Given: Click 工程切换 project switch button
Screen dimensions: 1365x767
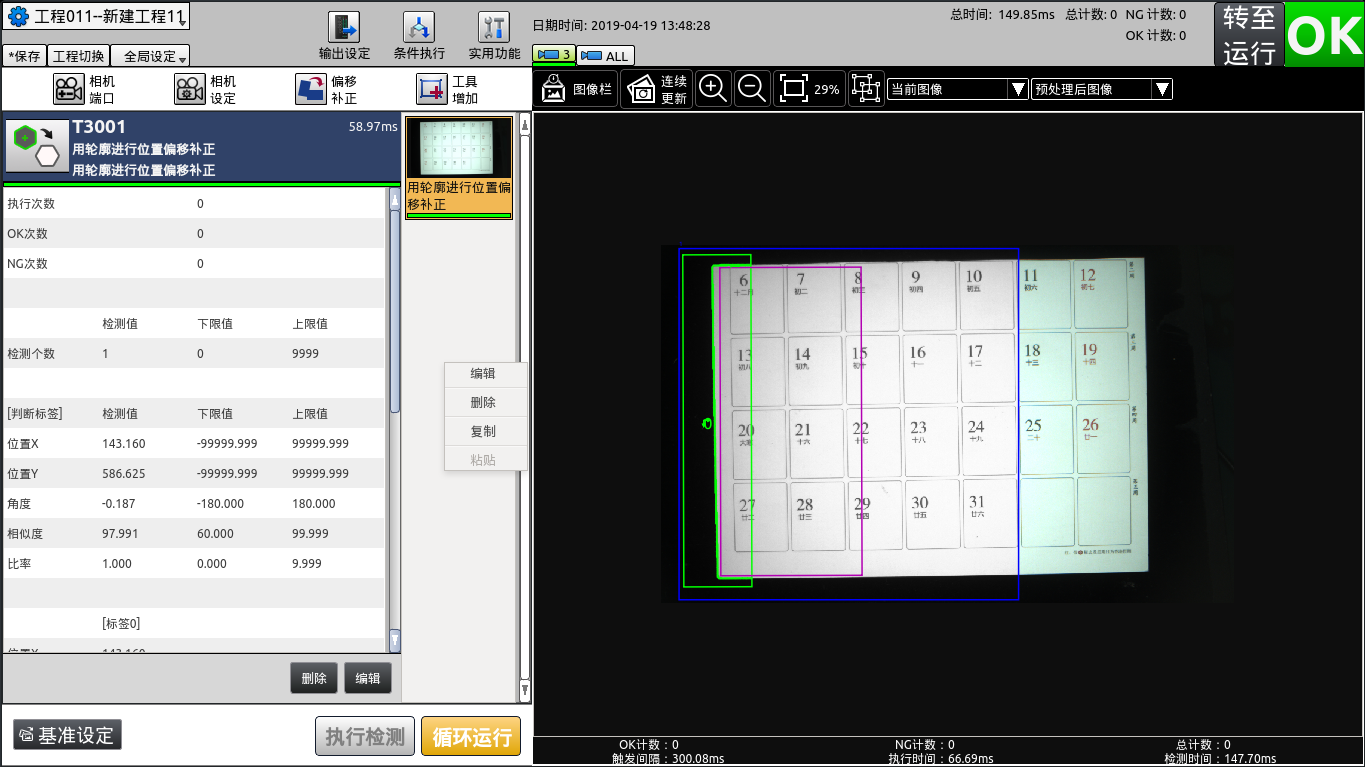Looking at the screenshot, I should coord(77,56).
